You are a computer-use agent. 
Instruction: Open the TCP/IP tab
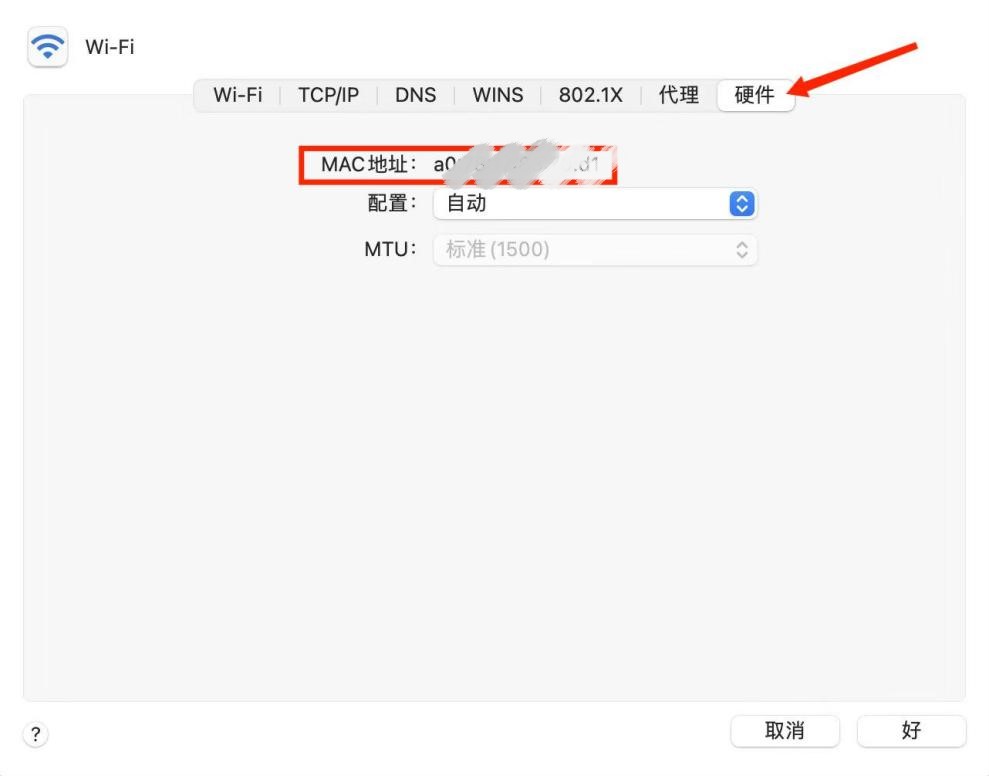point(328,95)
